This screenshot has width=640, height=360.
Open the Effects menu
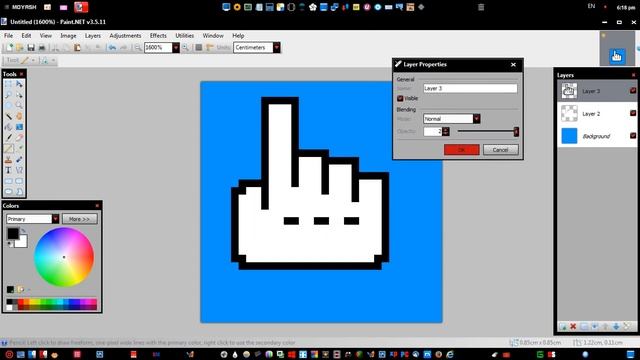(x=158, y=36)
